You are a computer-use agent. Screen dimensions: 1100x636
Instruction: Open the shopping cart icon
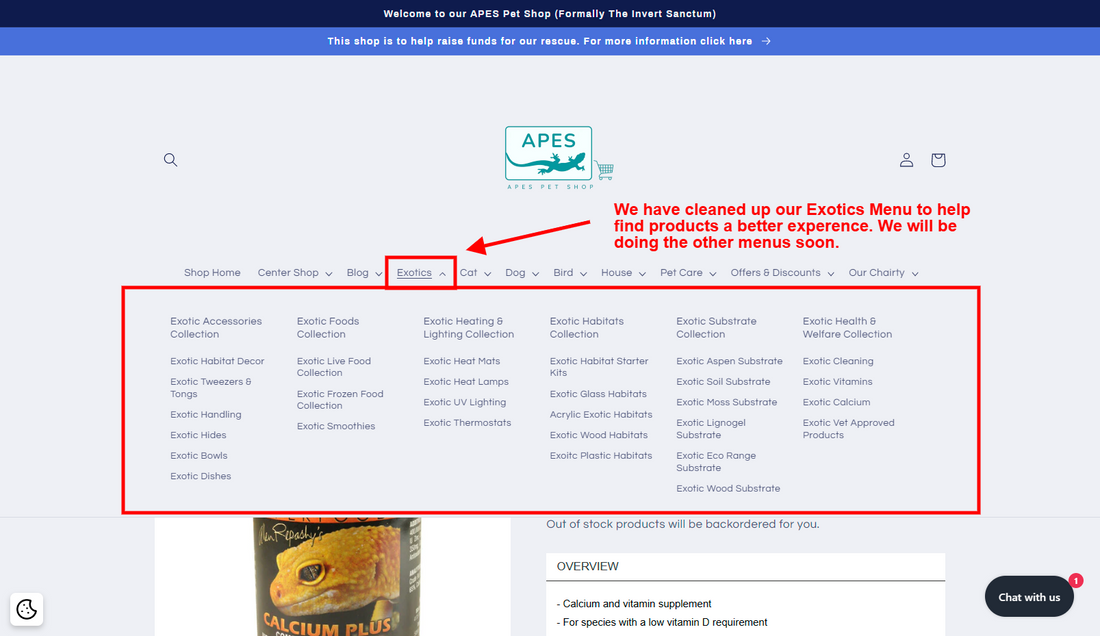coord(938,160)
